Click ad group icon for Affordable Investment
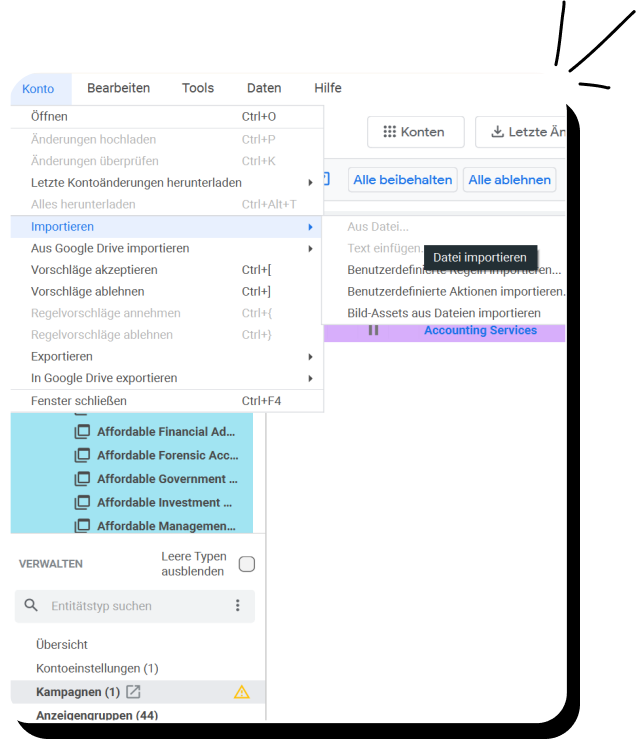Viewport: 636px width, 739px height. tap(82, 503)
